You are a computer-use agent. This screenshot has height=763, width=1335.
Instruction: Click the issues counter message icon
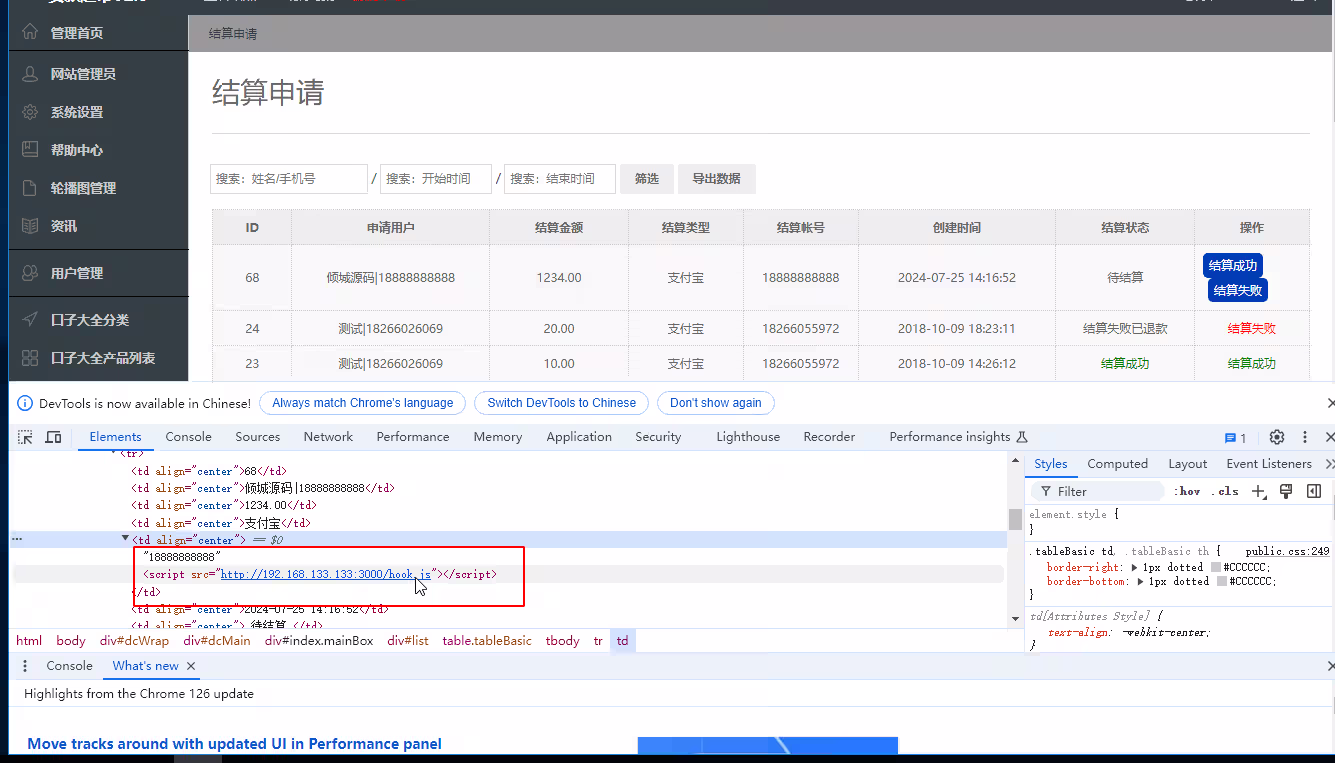point(1235,438)
